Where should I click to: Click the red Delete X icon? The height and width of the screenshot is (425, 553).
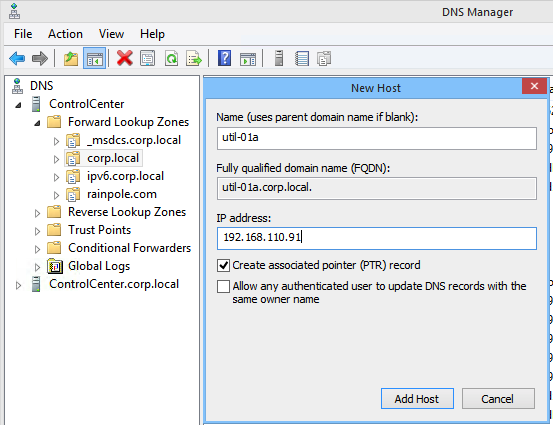(x=125, y=58)
